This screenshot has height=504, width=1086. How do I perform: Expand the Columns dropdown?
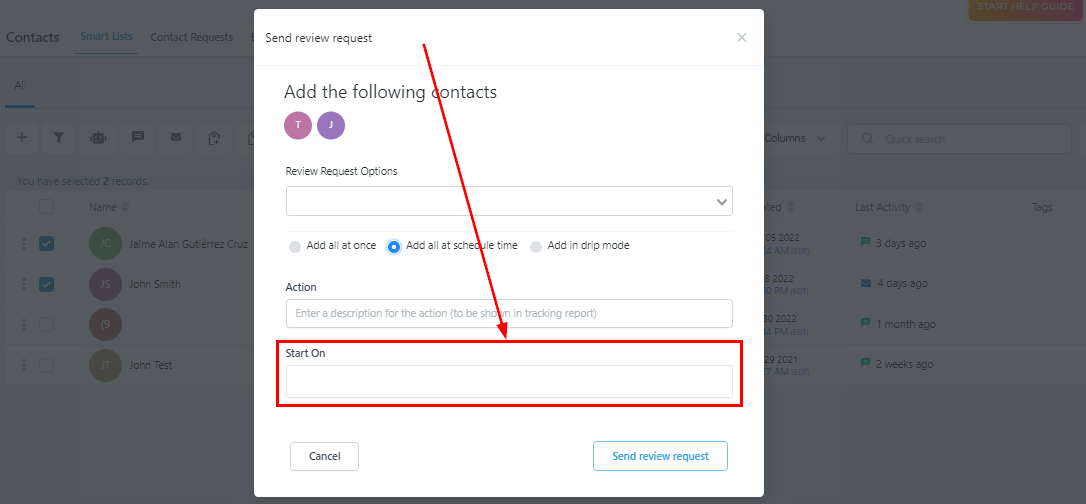pyautogui.click(x=794, y=139)
